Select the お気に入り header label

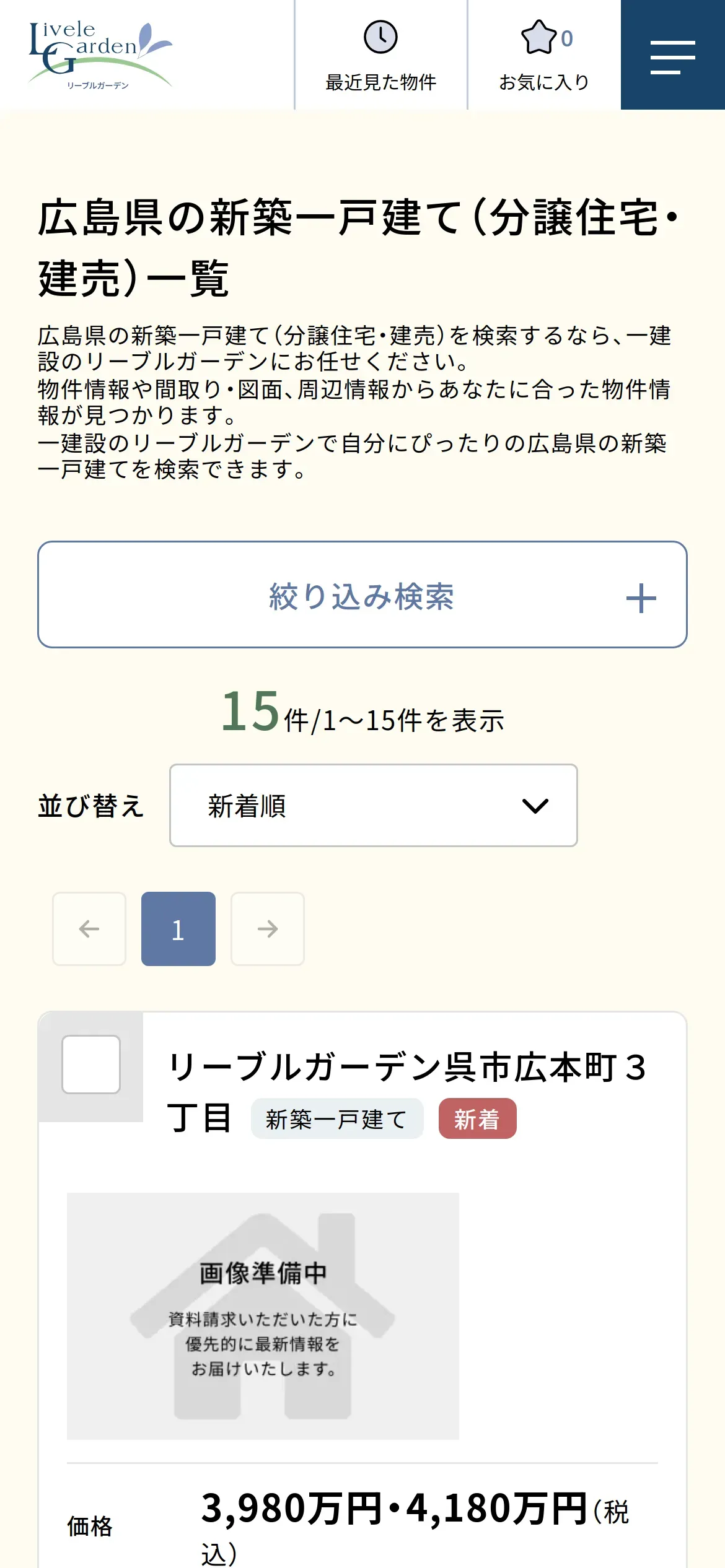pos(544,82)
